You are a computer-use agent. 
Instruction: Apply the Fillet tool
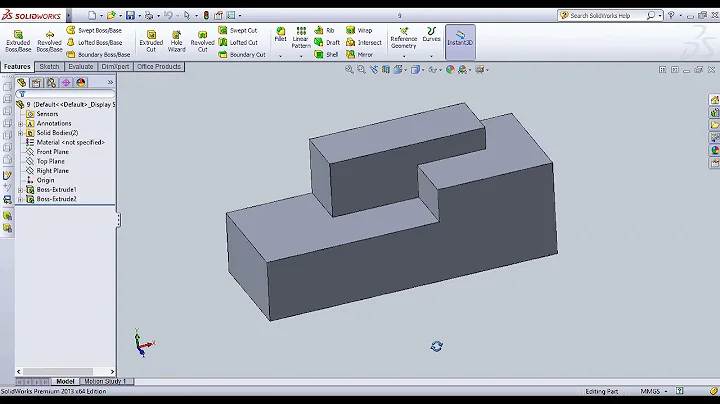tap(280, 34)
